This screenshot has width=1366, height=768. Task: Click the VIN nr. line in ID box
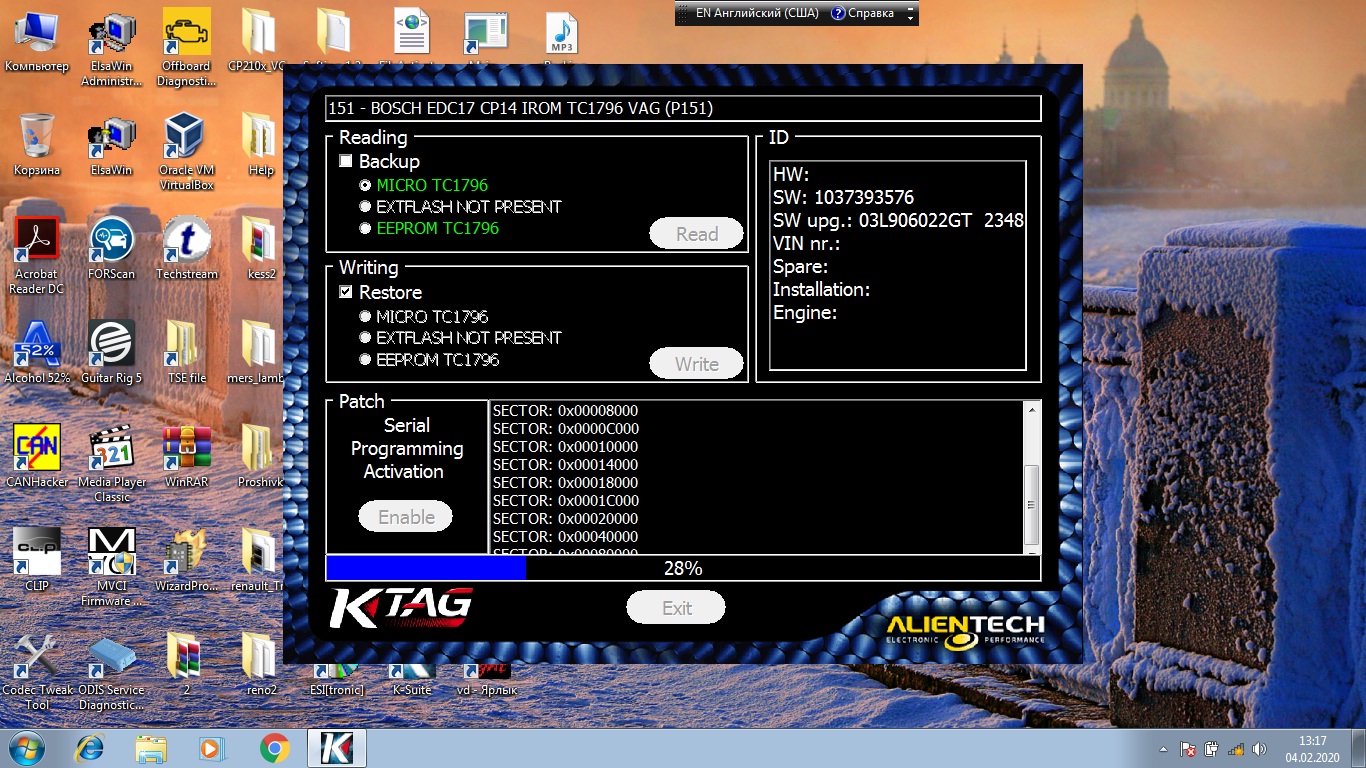pyautogui.click(x=807, y=243)
